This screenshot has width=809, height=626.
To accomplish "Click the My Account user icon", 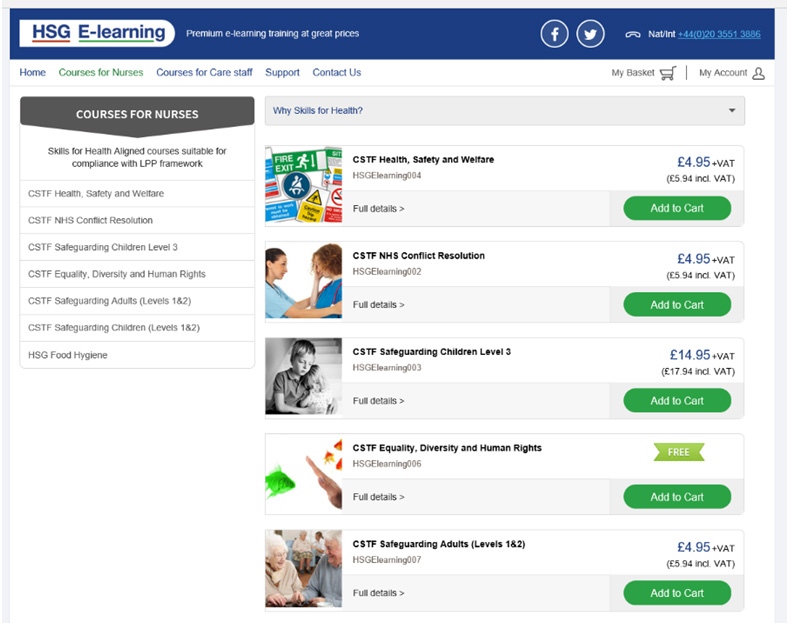I will (x=758, y=73).
